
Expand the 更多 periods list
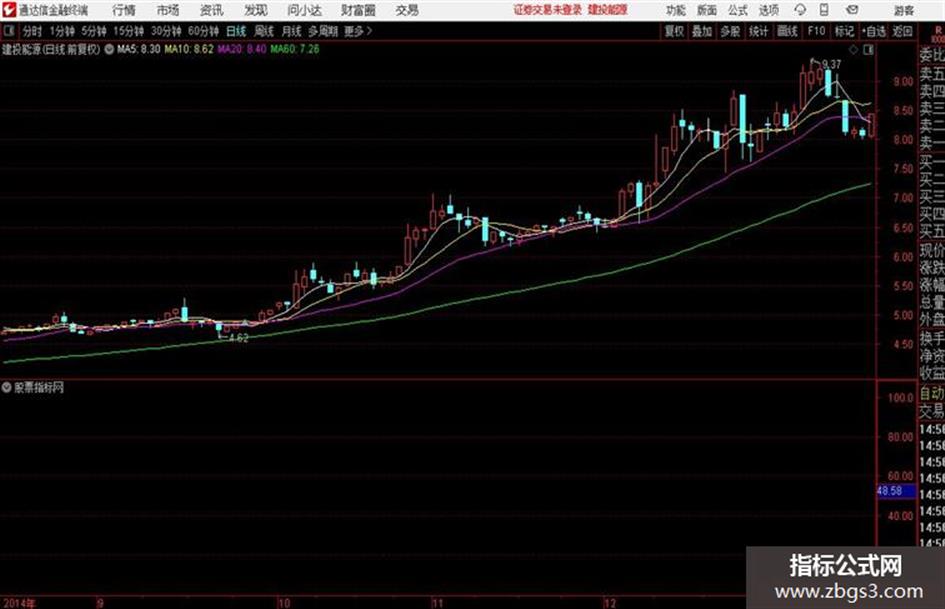359,31
